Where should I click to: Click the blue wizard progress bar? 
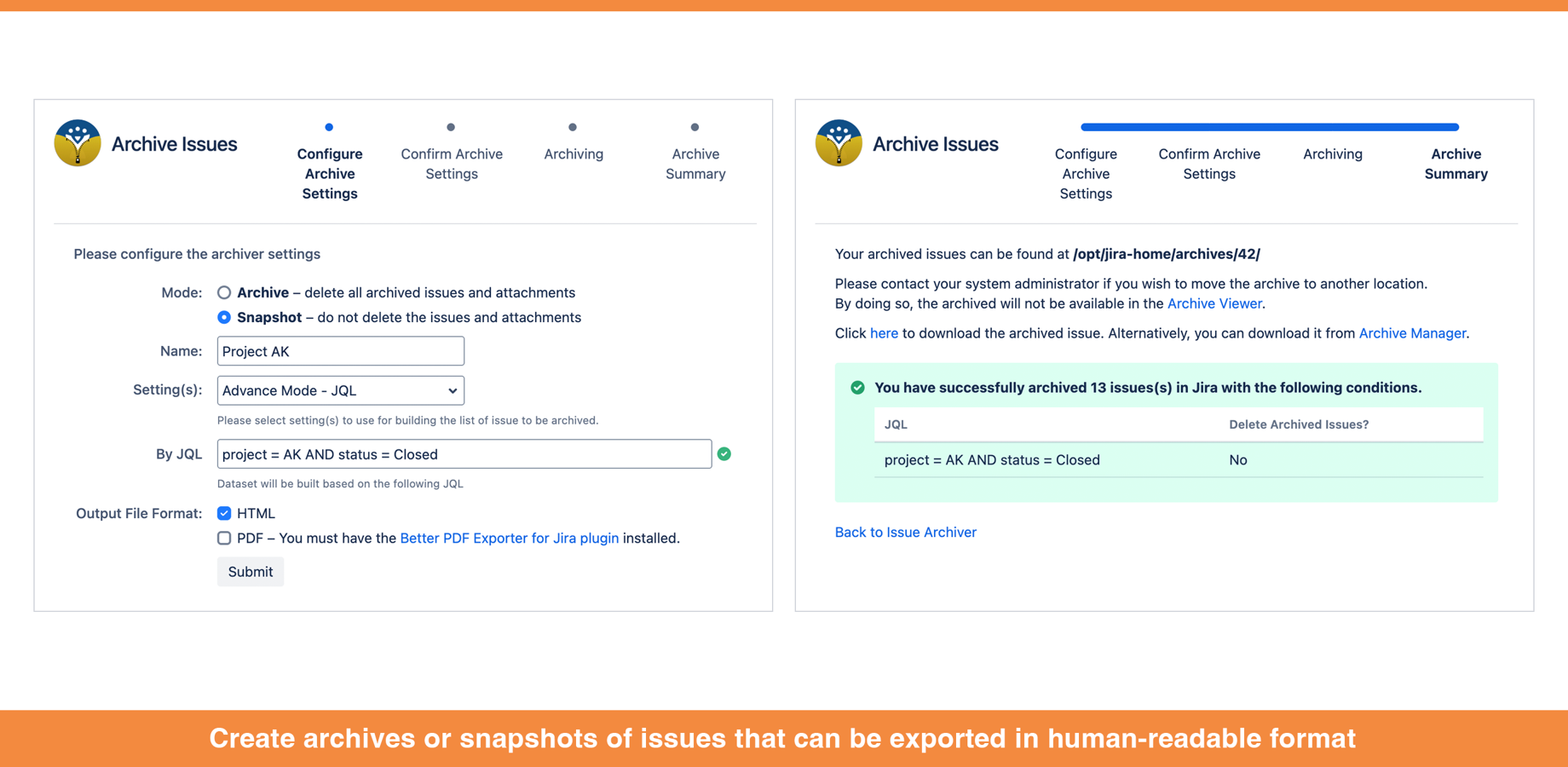[x=1270, y=127]
